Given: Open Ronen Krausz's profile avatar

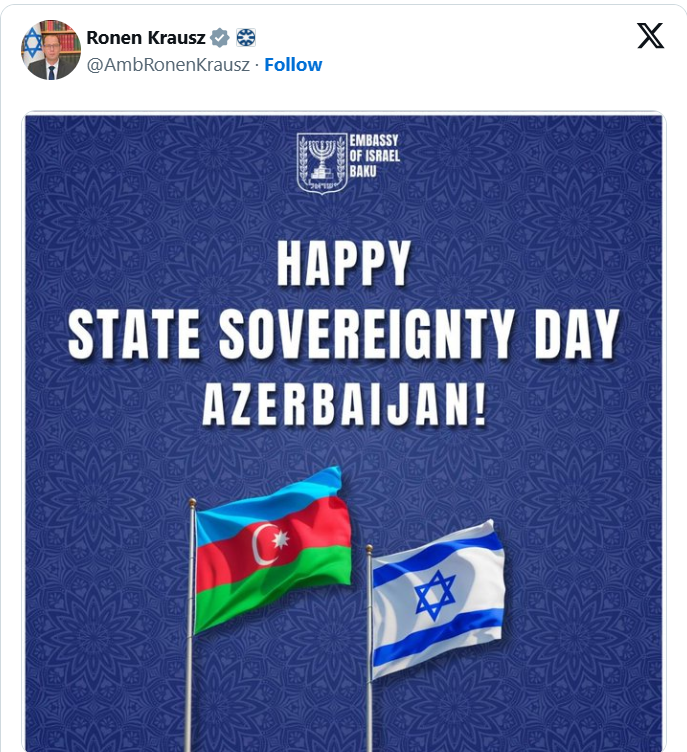Looking at the screenshot, I should point(50,50).
